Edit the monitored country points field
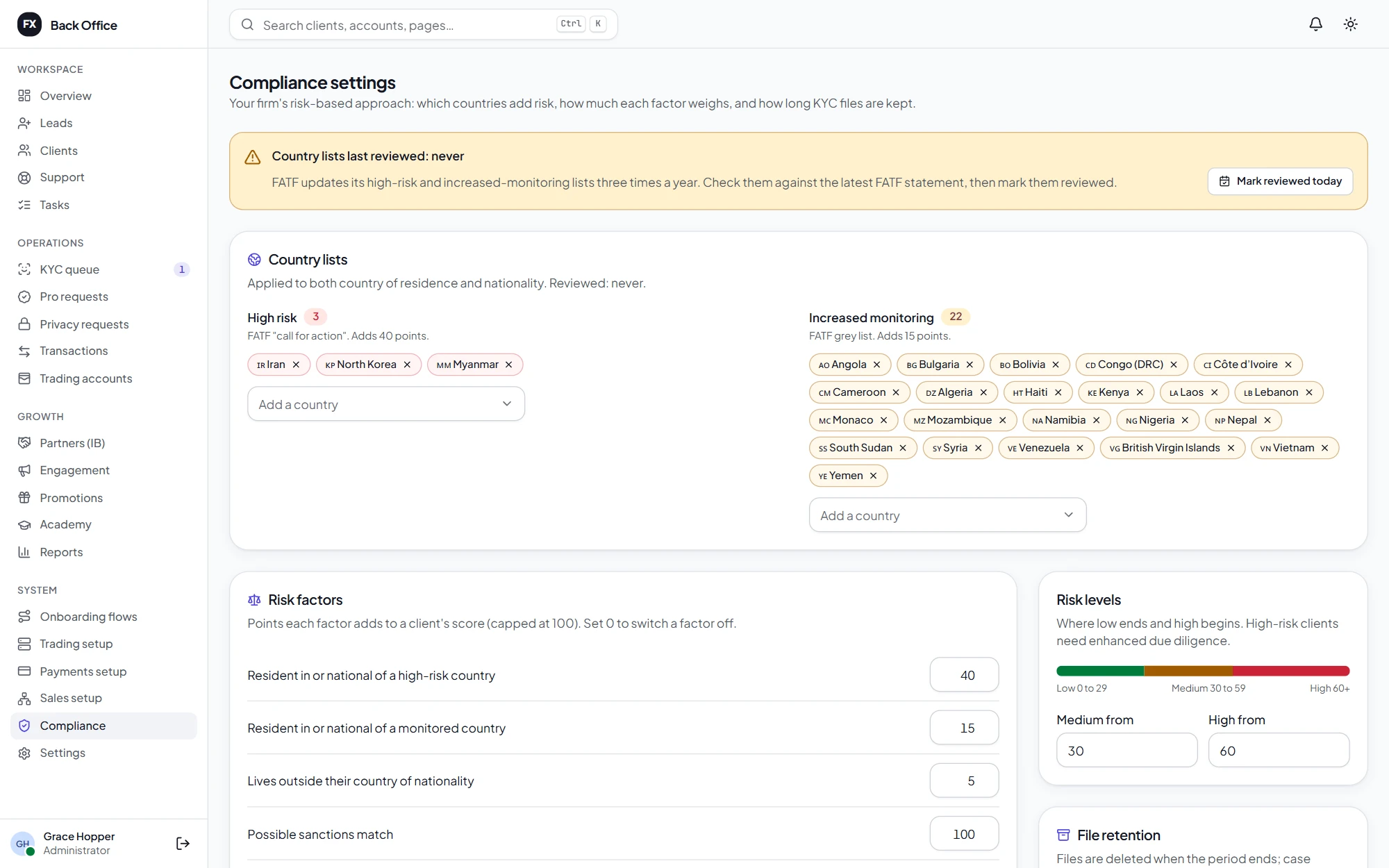The image size is (1389, 868). point(964,728)
